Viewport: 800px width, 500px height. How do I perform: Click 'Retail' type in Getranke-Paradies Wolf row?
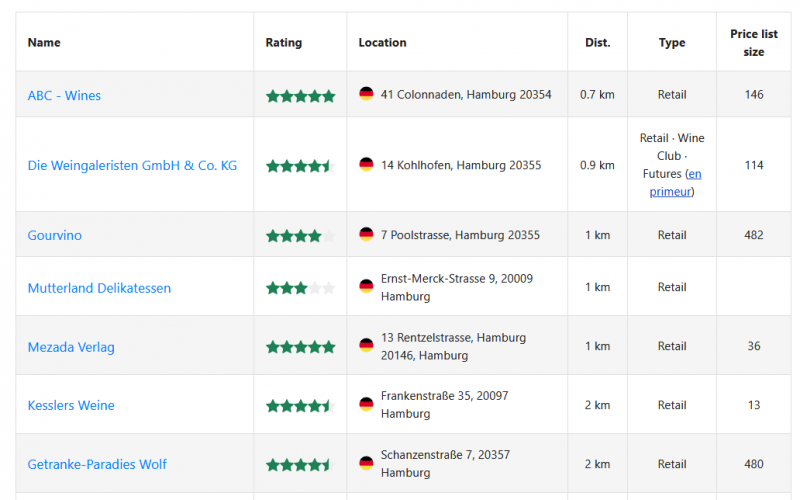[672, 464]
